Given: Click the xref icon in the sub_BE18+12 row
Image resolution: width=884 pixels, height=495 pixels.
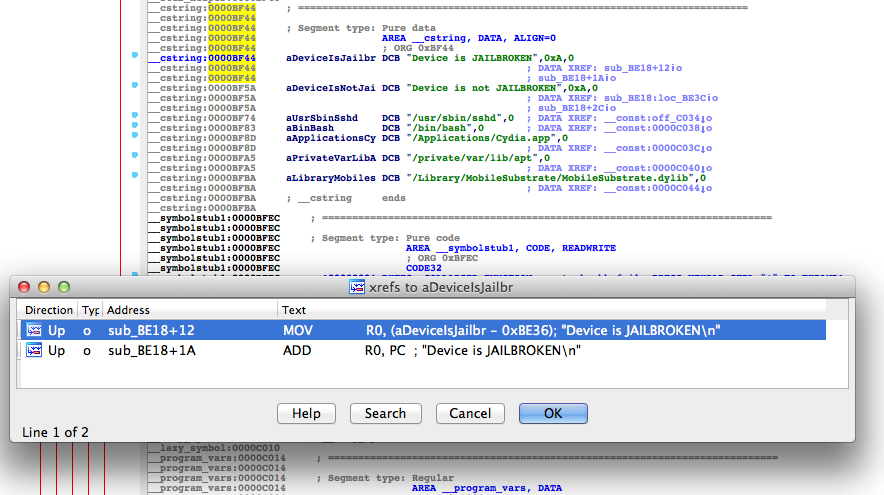Looking at the screenshot, I should (33, 330).
